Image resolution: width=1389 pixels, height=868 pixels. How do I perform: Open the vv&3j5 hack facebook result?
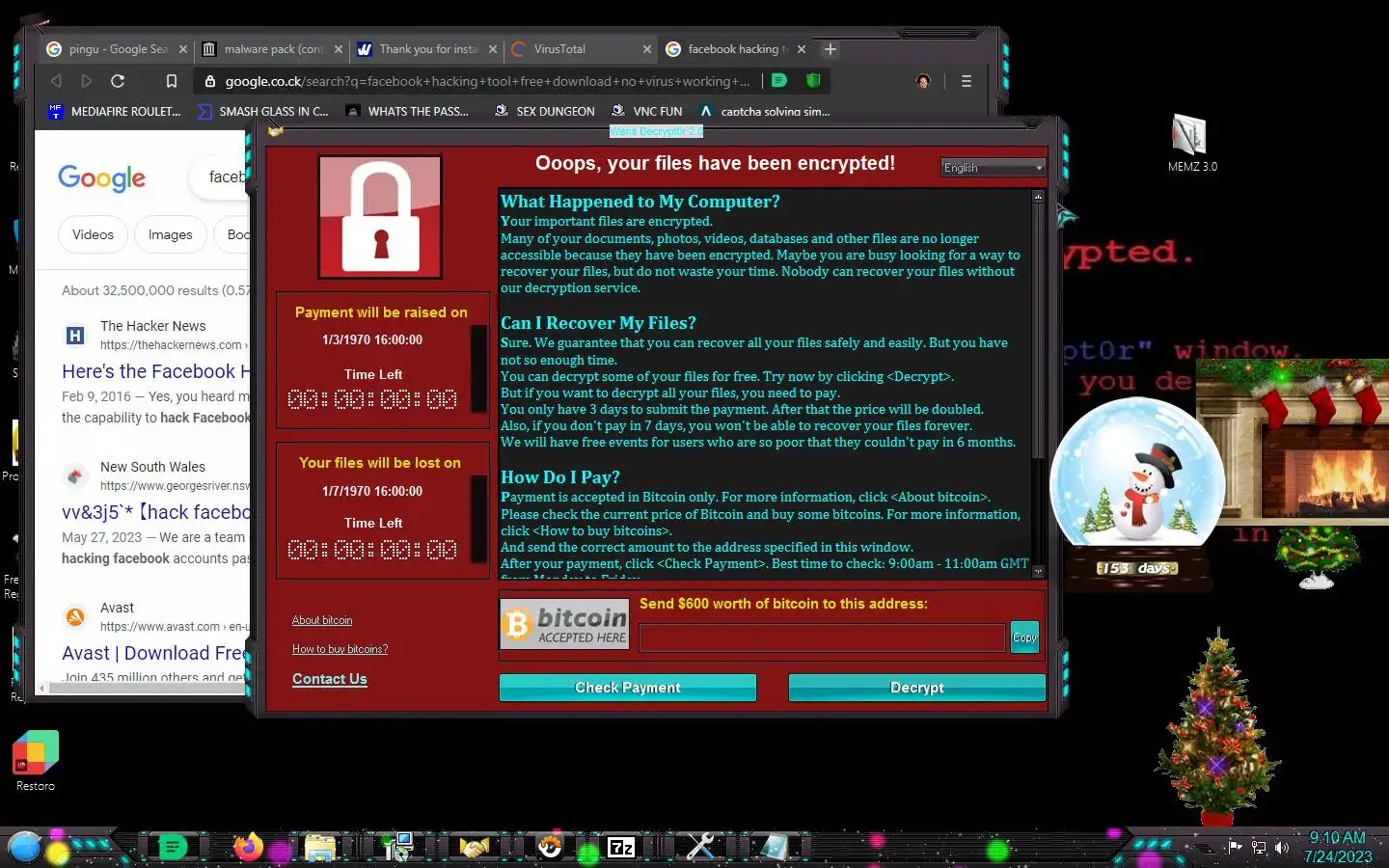pyautogui.click(x=155, y=512)
